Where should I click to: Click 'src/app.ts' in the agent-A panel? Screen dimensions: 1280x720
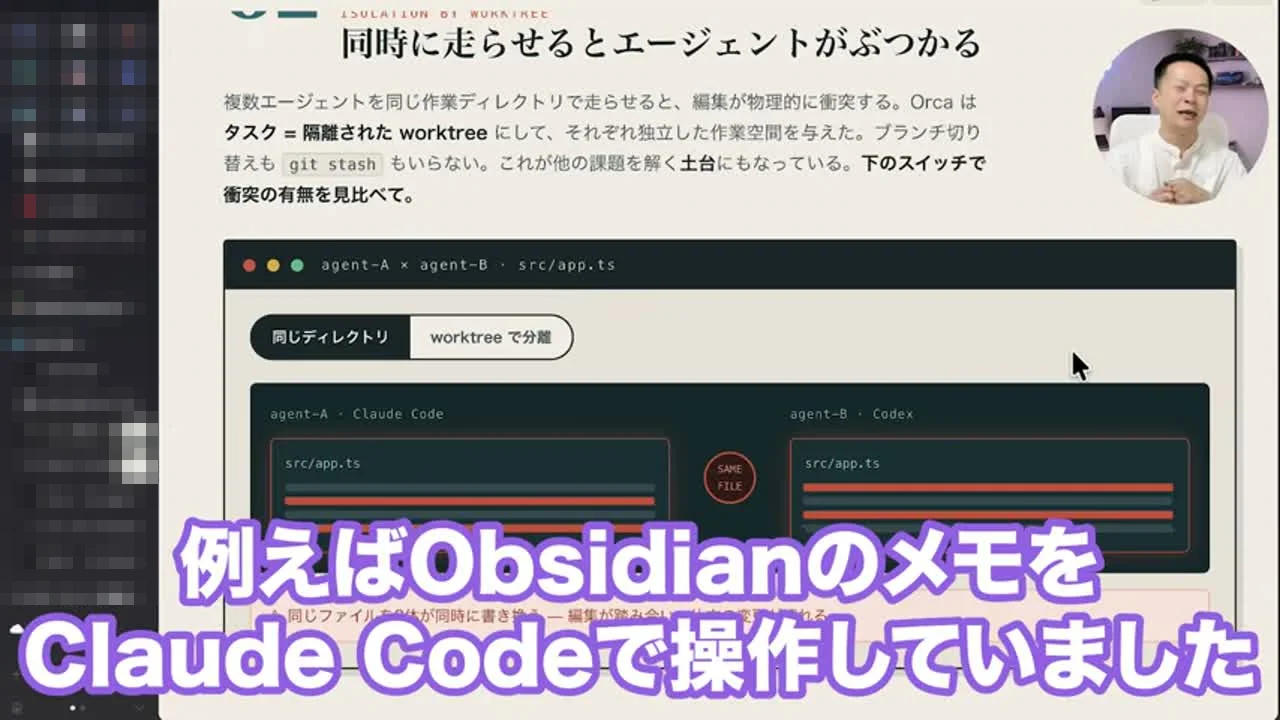click(323, 464)
